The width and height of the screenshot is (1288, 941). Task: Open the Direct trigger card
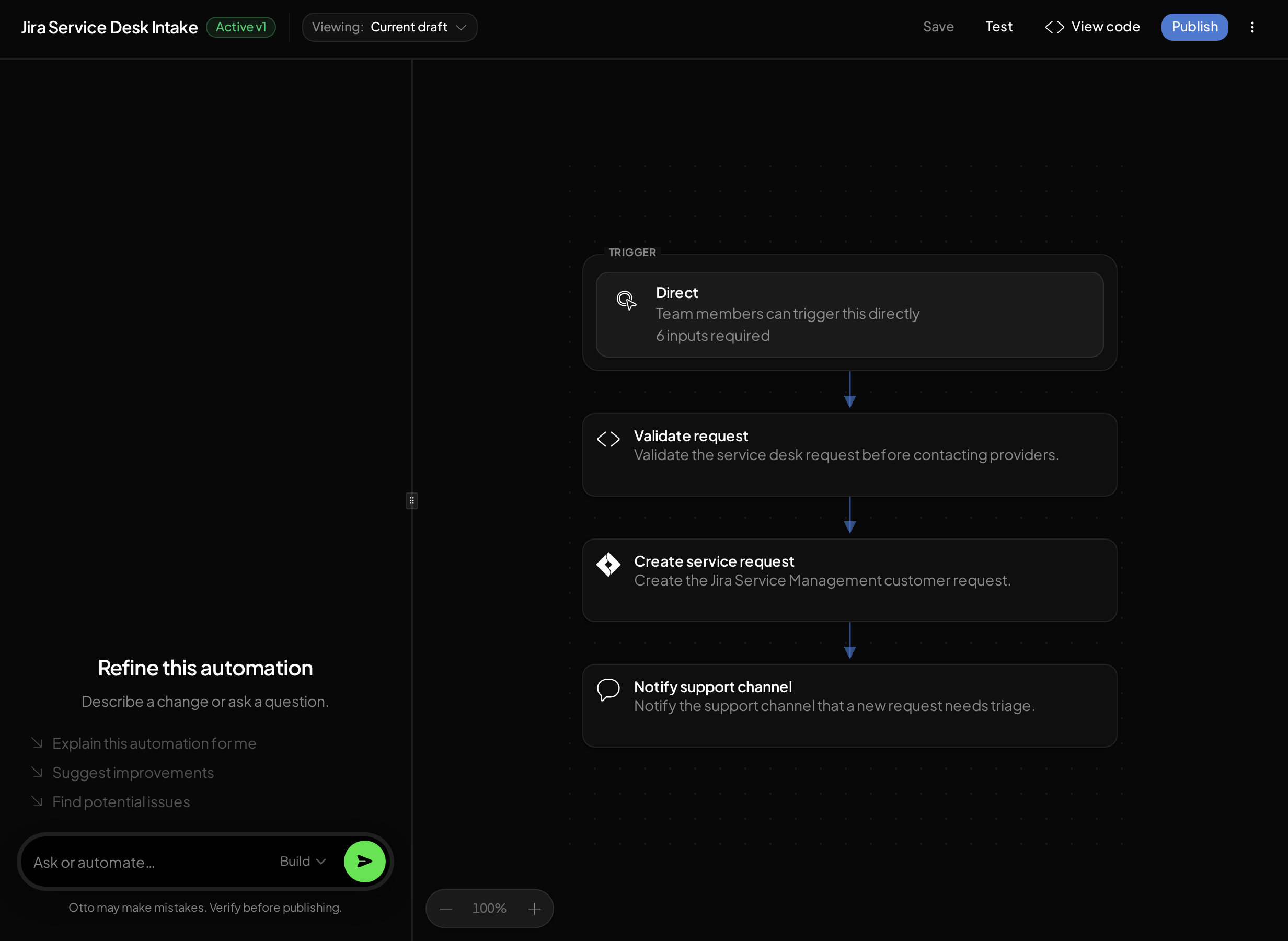[x=849, y=315]
